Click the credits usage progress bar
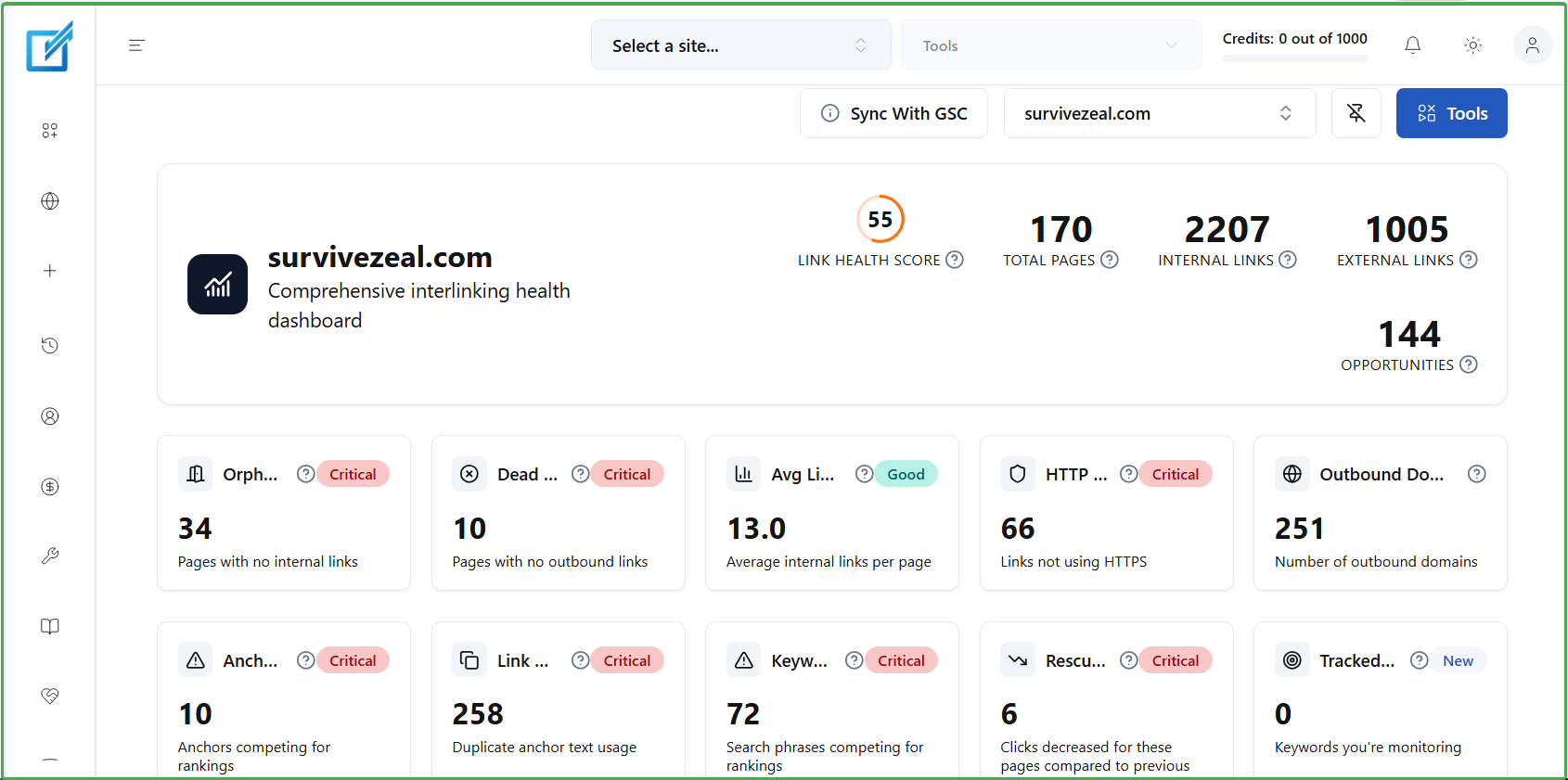 coord(1295,58)
